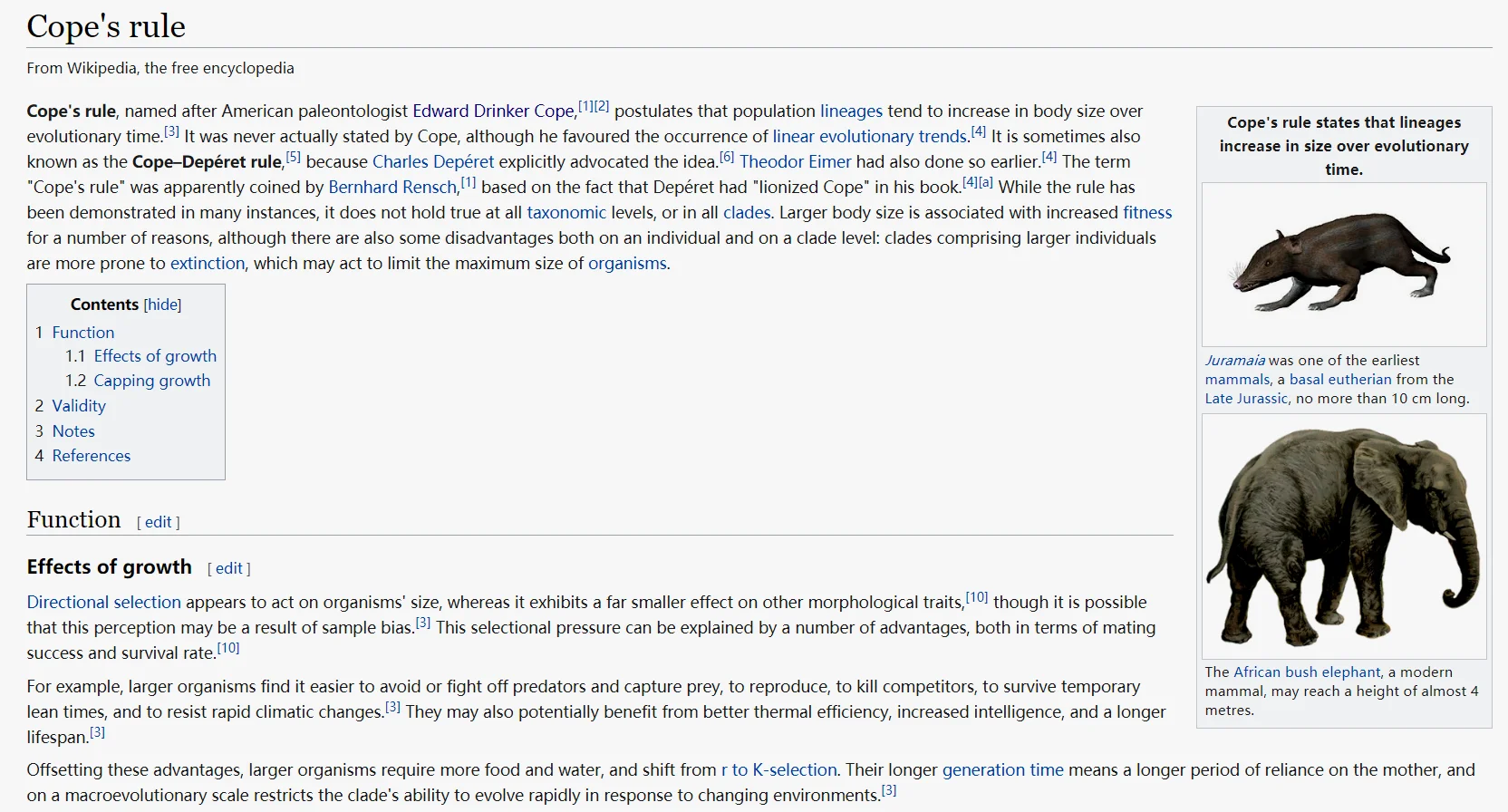Open the organisms link

coord(627,264)
